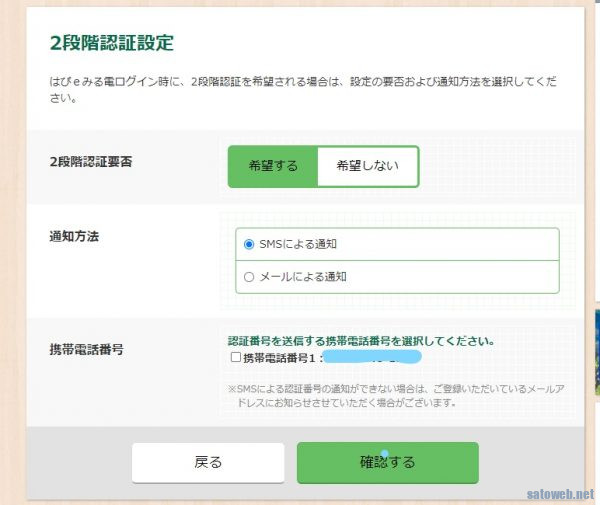Viewport: 600px width, 505px height.
Task: Click the satoweb.net watermark
Action: [560, 494]
